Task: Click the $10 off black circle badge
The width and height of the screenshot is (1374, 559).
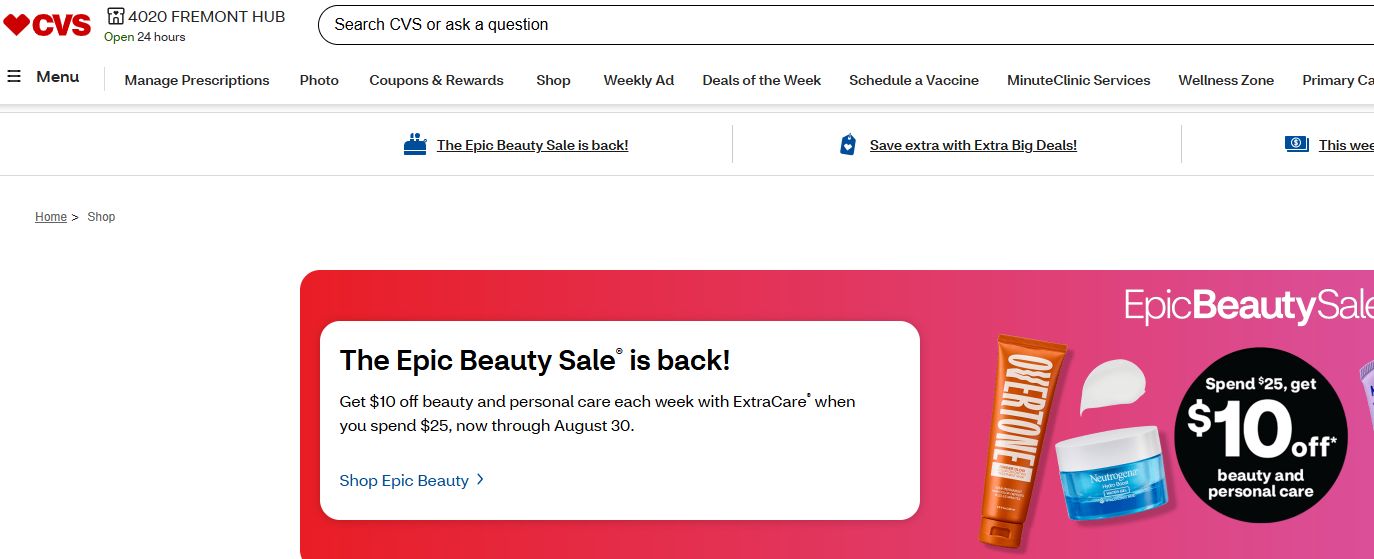Action: coord(1260,435)
